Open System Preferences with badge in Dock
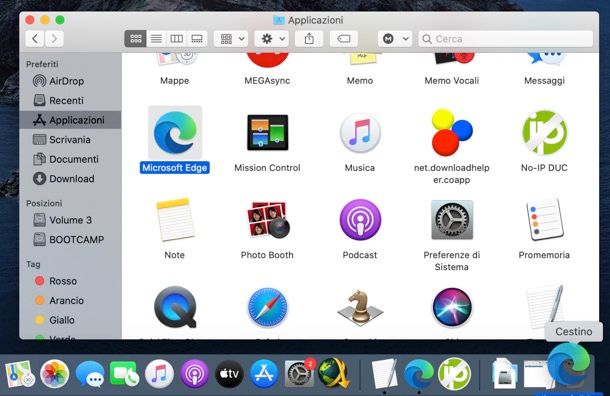 (299, 373)
